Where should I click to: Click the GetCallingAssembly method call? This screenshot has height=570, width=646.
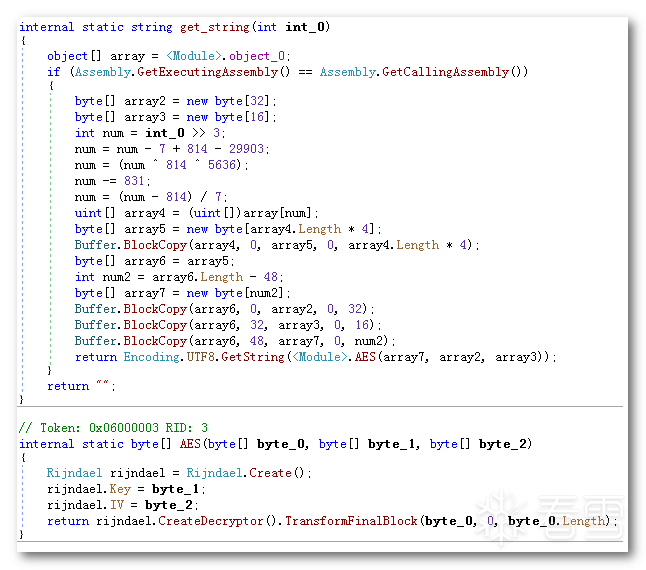point(445,72)
